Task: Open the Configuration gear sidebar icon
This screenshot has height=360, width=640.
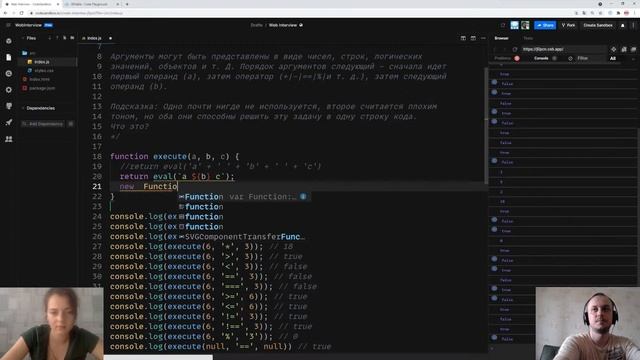Action: [x=9, y=90]
